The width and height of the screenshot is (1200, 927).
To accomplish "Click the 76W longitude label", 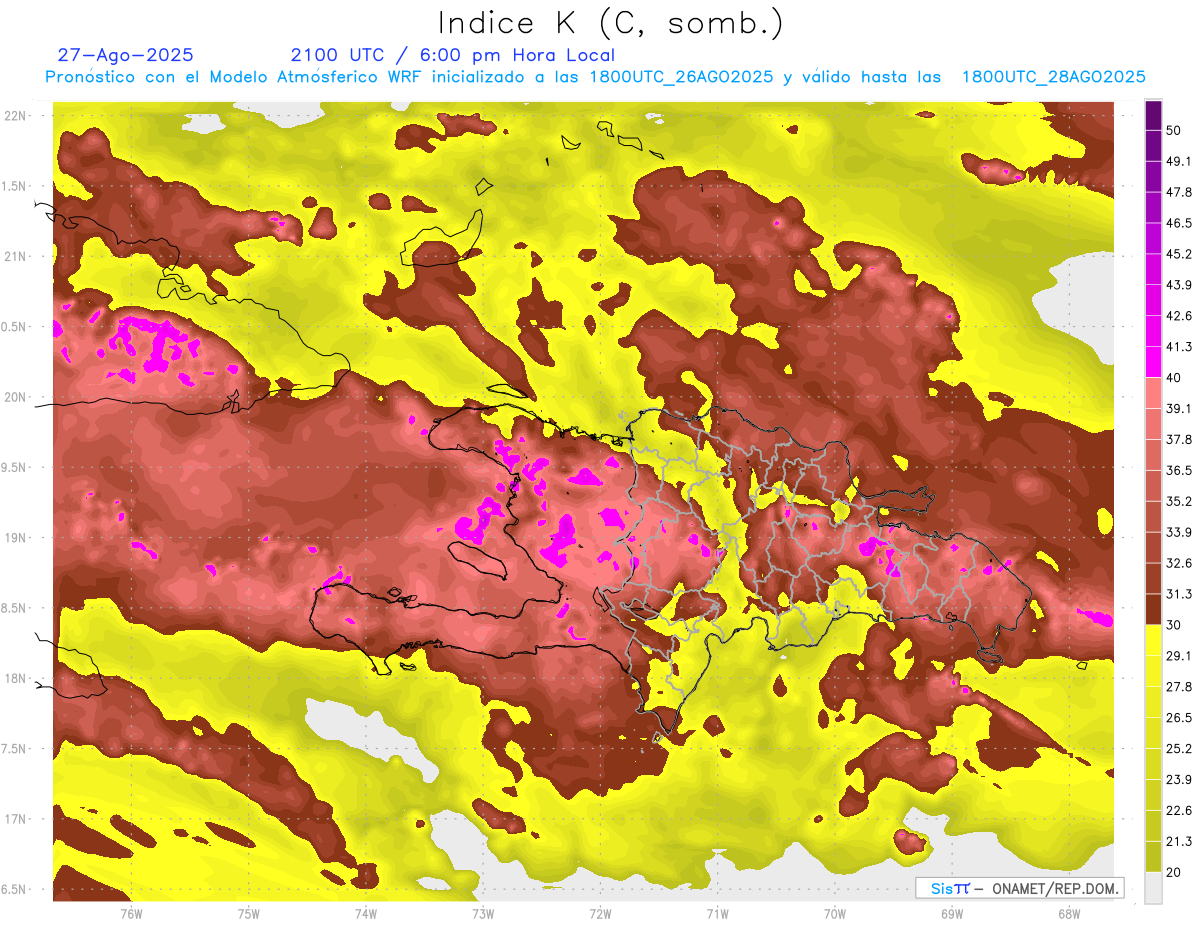I will click(x=131, y=913).
